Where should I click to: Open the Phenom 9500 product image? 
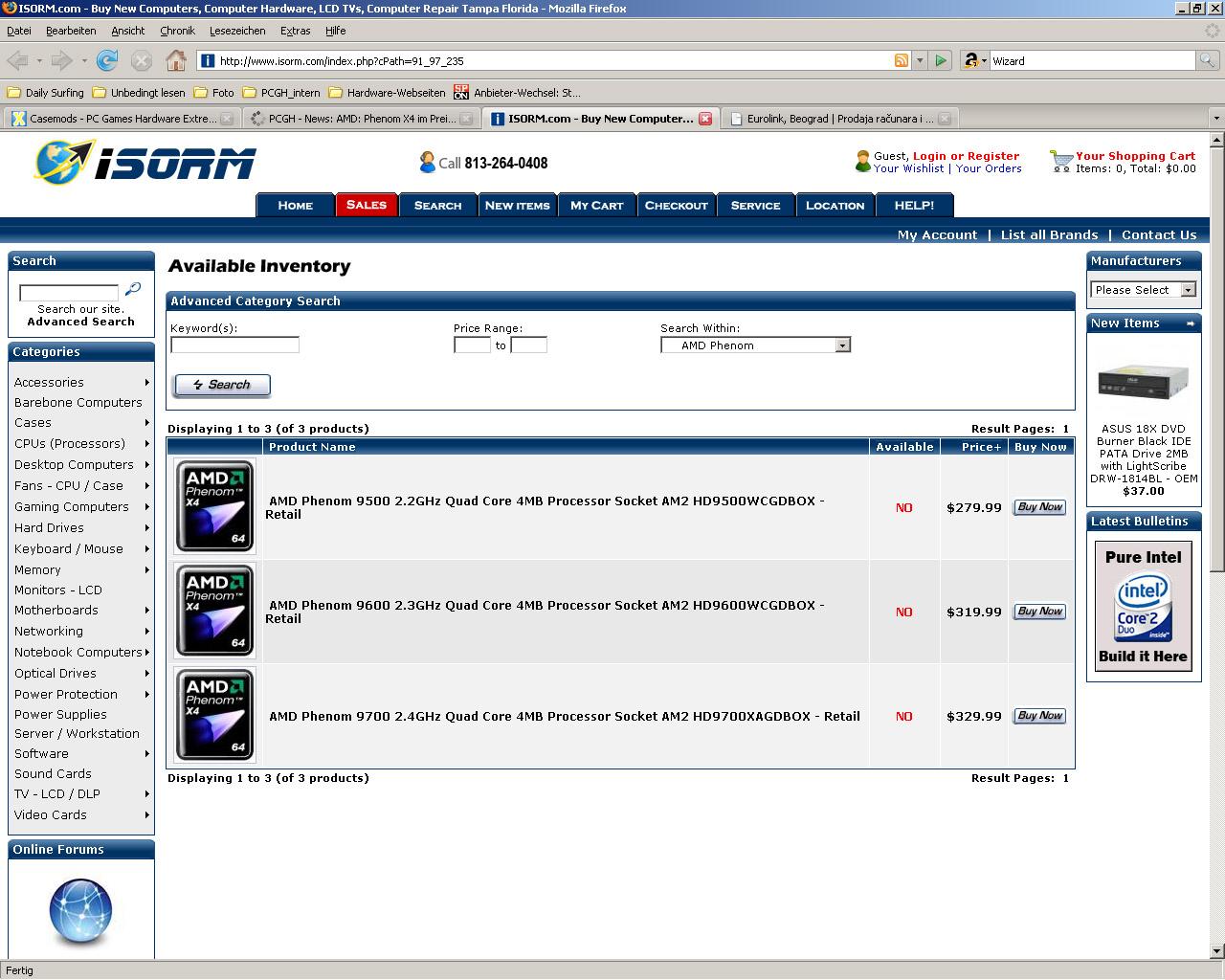pyautogui.click(x=214, y=506)
